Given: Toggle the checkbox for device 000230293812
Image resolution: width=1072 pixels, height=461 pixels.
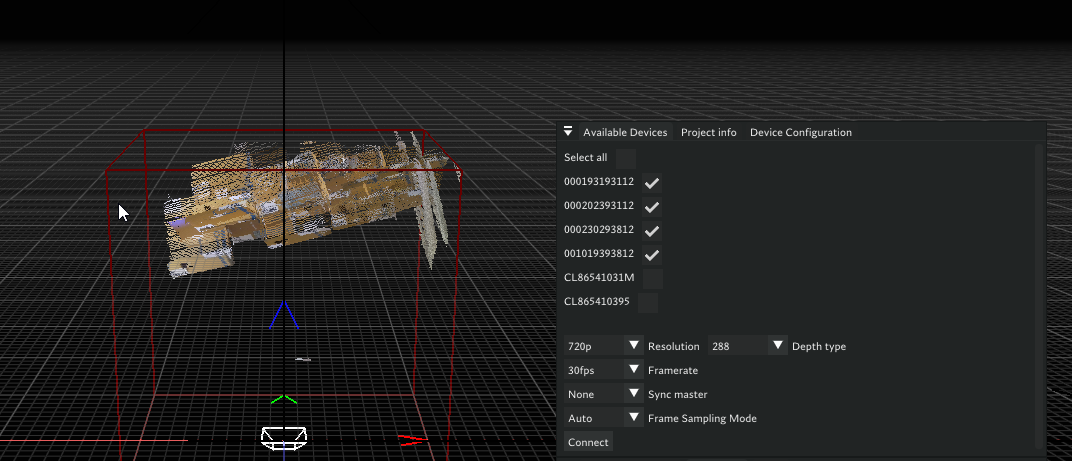Looking at the screenshot, I should coord(651,231).
